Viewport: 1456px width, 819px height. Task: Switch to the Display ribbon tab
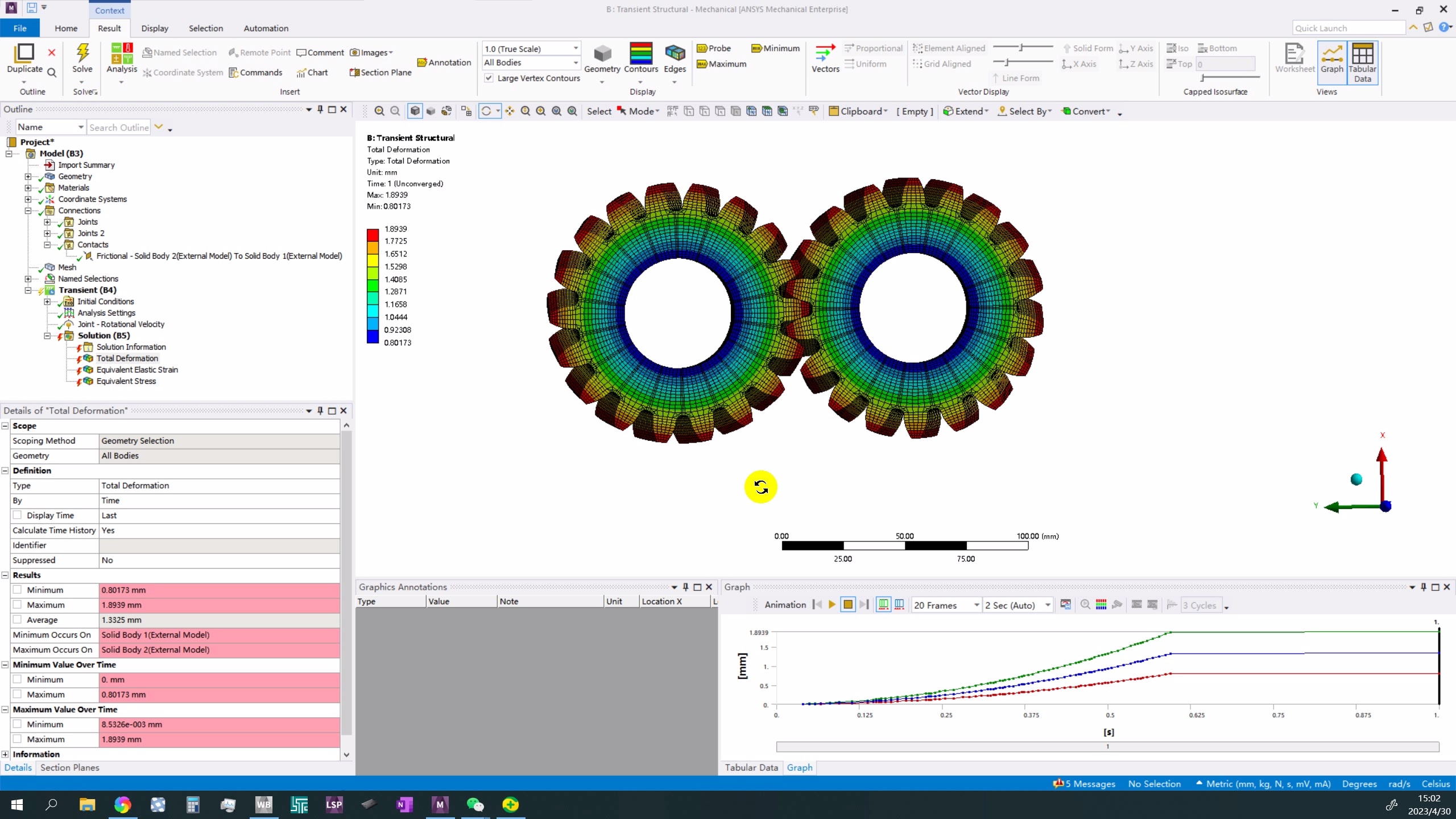tap(155, 28)
